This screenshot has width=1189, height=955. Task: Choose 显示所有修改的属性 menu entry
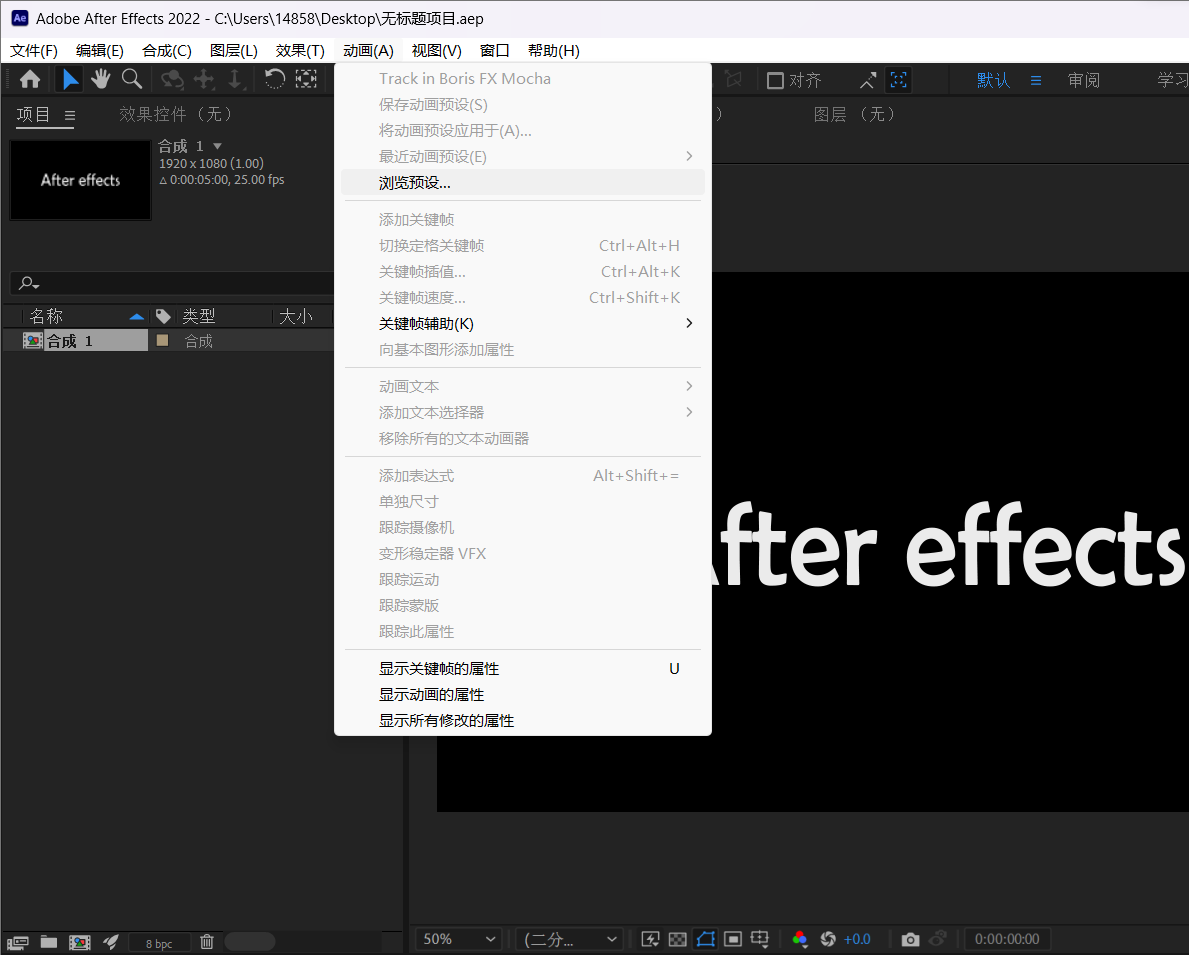coord(522,721)
